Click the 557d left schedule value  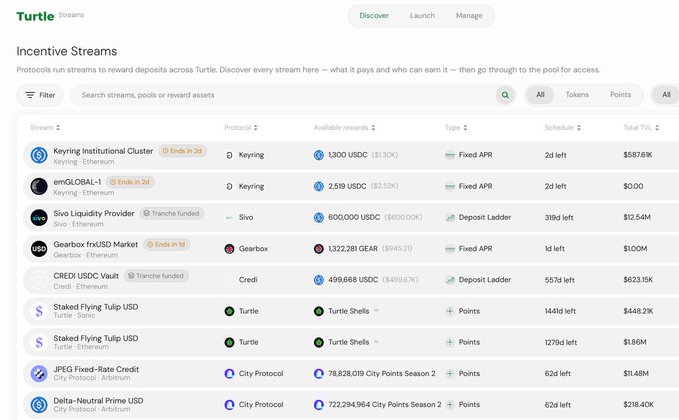pyautogui.click(x=559, y=280)
